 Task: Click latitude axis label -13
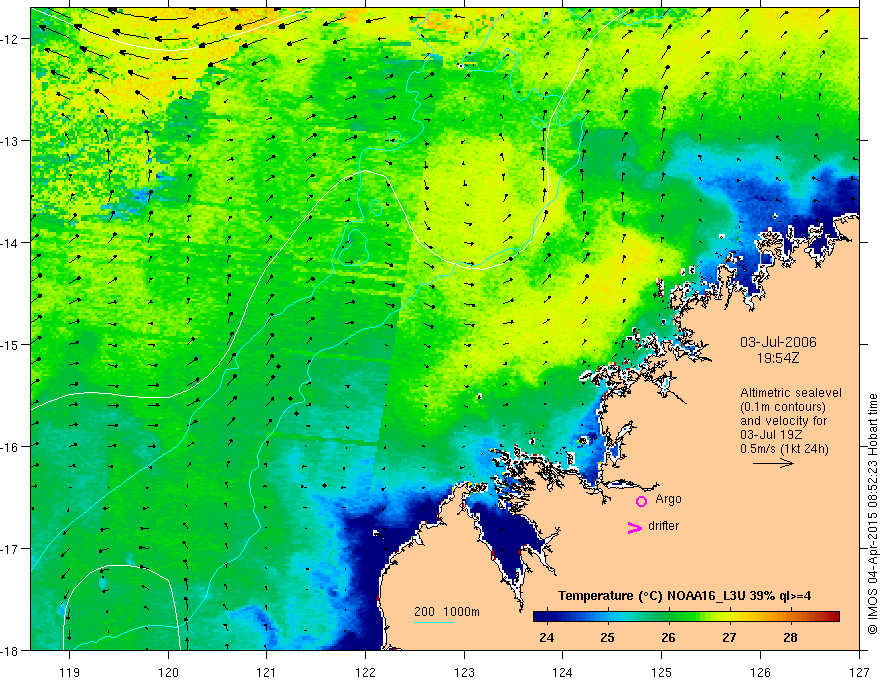click(10, 141)
